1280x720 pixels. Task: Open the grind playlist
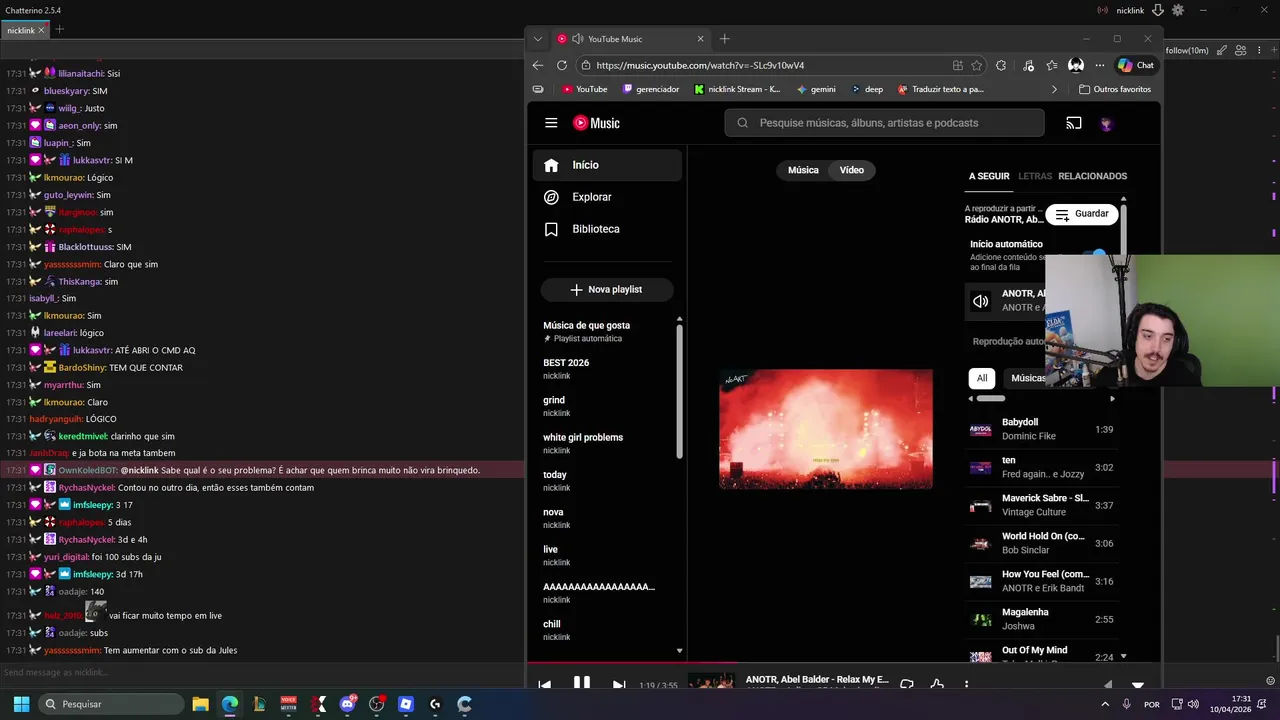[x=607, y=406]
